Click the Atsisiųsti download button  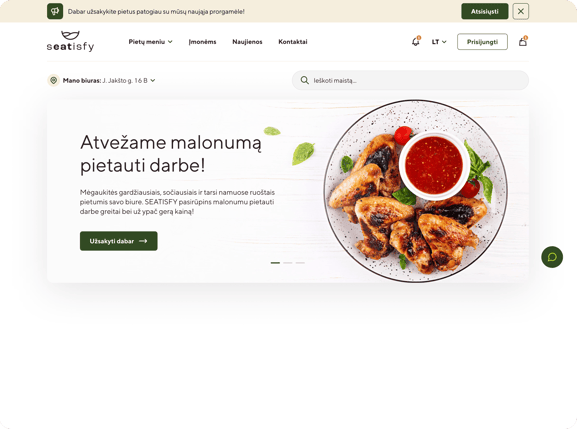point(485,11)
